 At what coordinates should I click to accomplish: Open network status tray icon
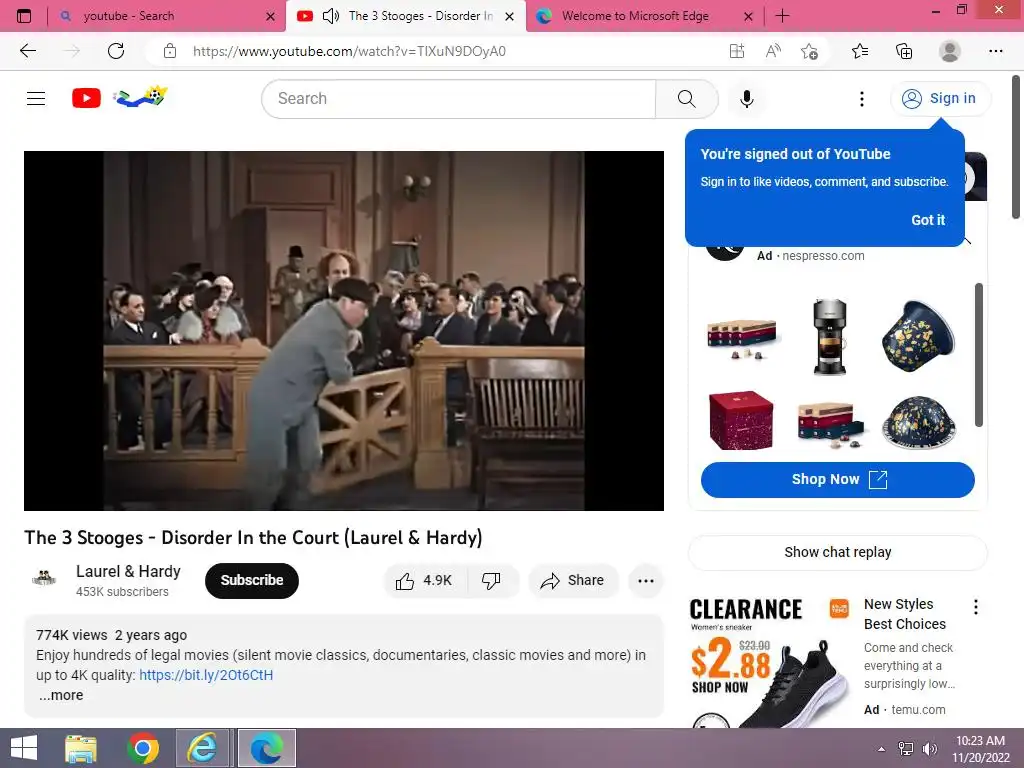[906, 749]
